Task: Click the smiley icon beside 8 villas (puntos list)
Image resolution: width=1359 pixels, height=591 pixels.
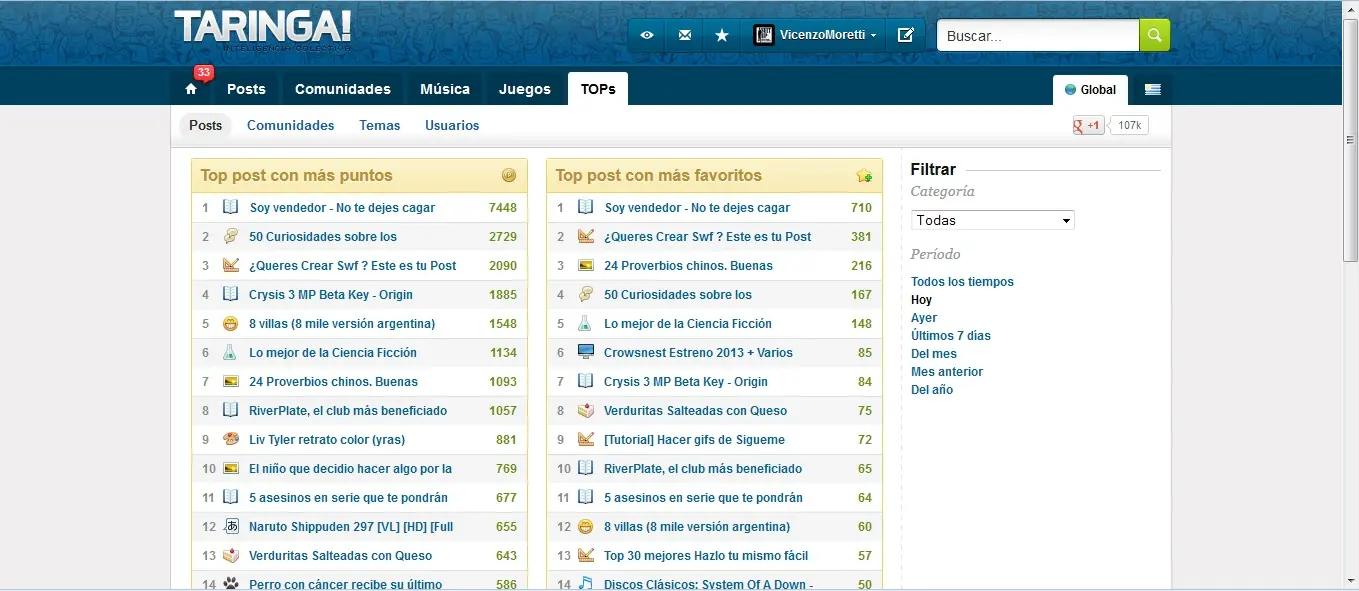Action: (x=231, y=323)
